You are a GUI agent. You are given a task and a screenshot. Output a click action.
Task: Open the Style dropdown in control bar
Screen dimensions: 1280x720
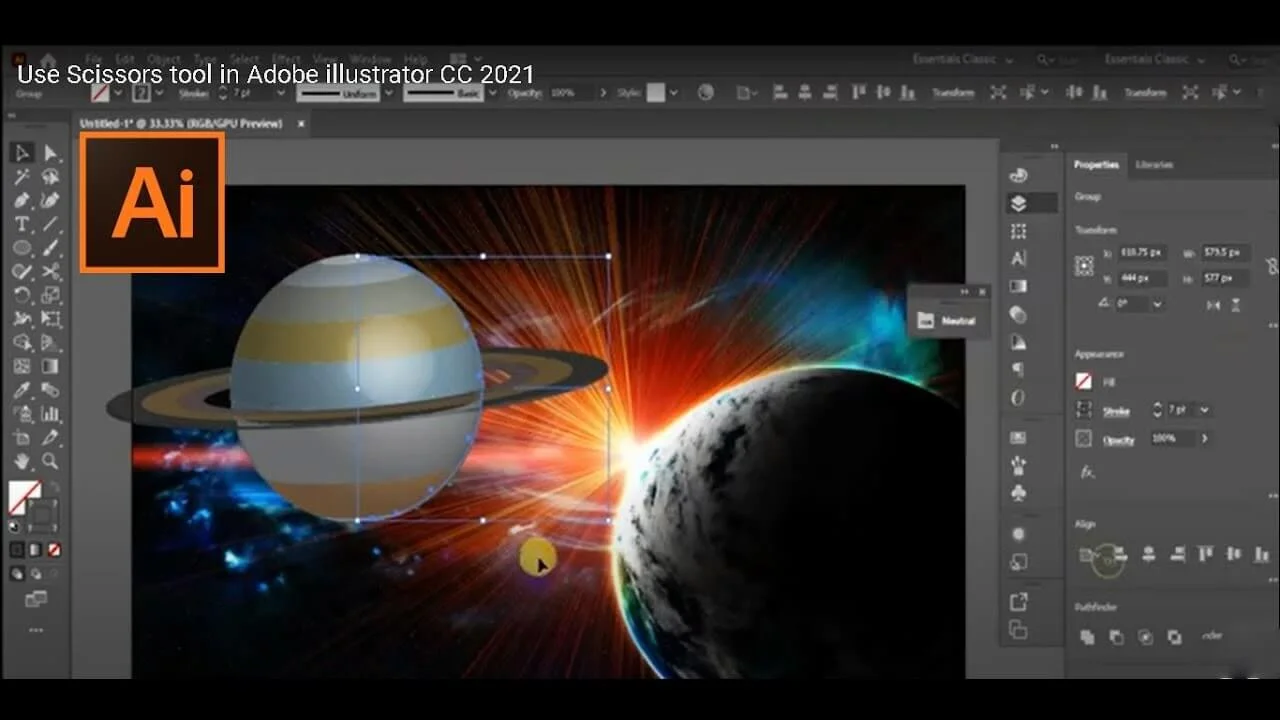click(674, 93)
